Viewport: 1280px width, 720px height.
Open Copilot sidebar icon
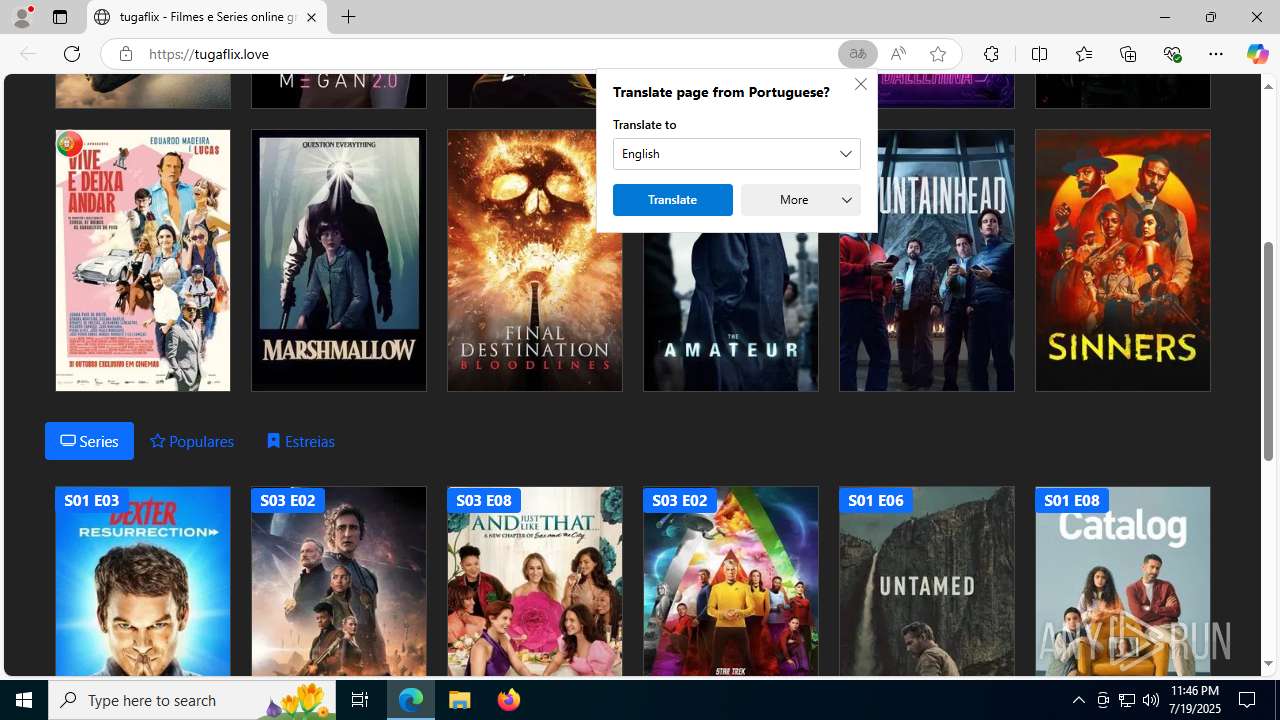[1257, 54]
